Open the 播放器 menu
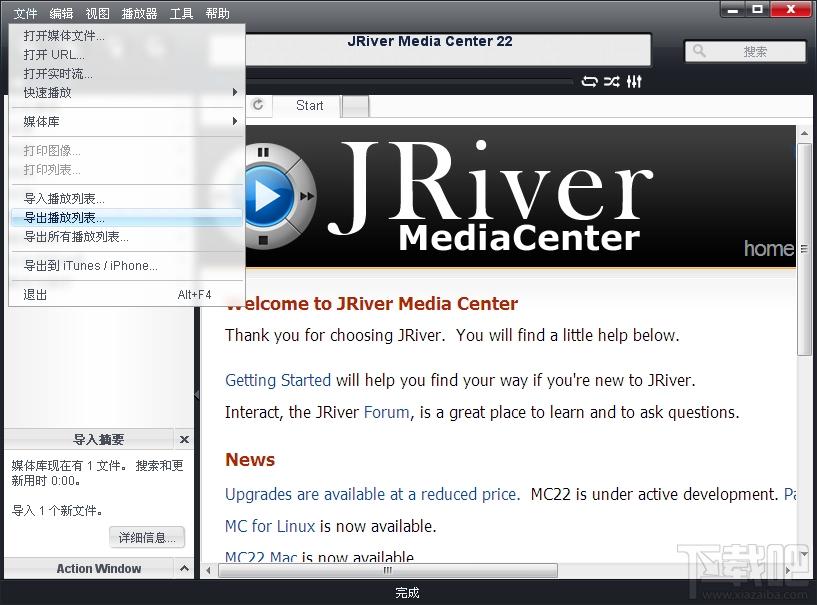Image resolution: width=817 pixels, height=605 pixels. (139, 13)
